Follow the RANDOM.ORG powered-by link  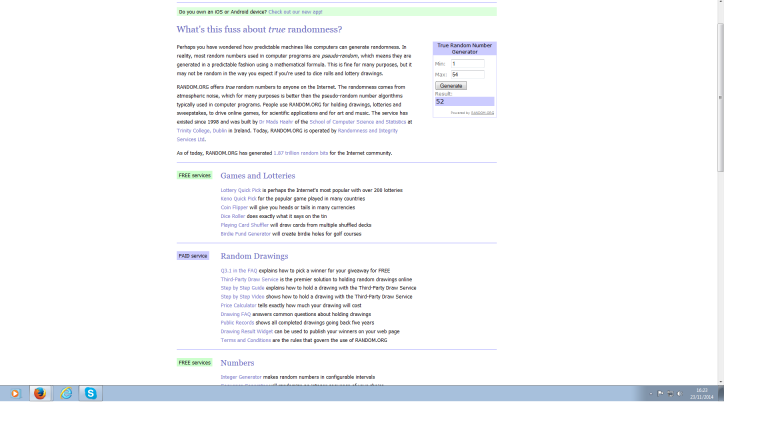click(482, 113)
